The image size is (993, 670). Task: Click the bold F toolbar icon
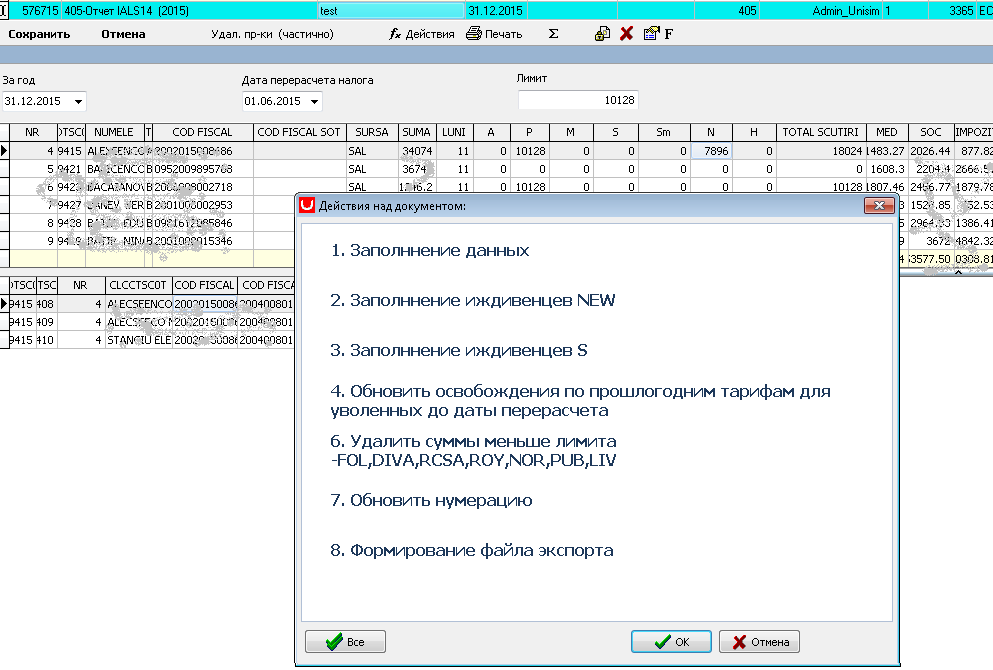pyautogui.click(x=669, y=34)
